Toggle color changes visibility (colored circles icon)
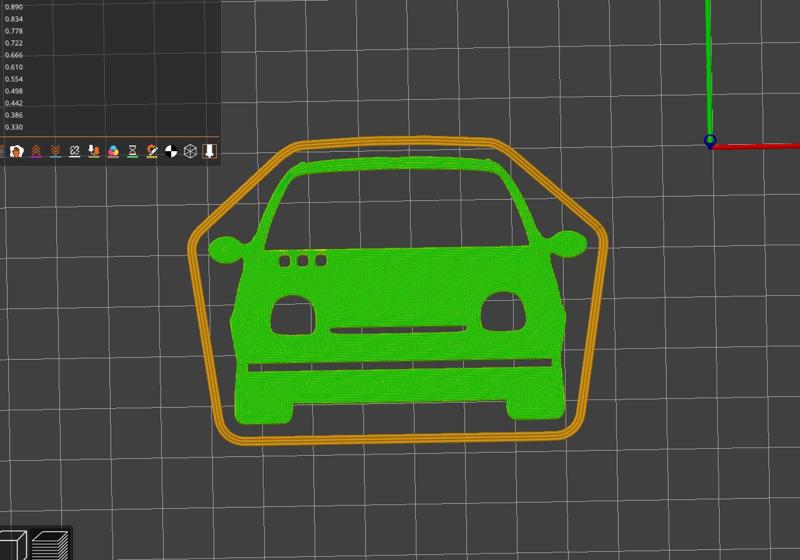The width and height of the screenshot is (800, 560). click(113, 151)
